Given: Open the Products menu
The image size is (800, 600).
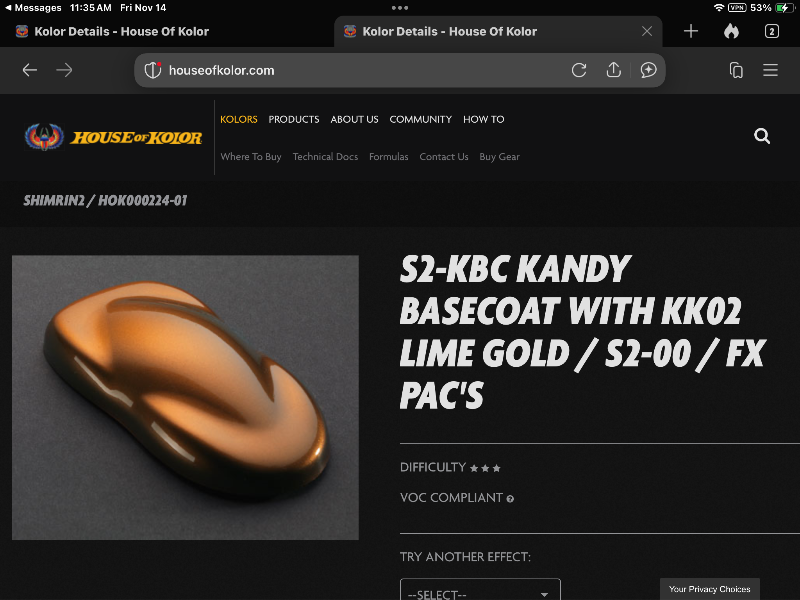Looking at the screenshot, I should (294, 119).
